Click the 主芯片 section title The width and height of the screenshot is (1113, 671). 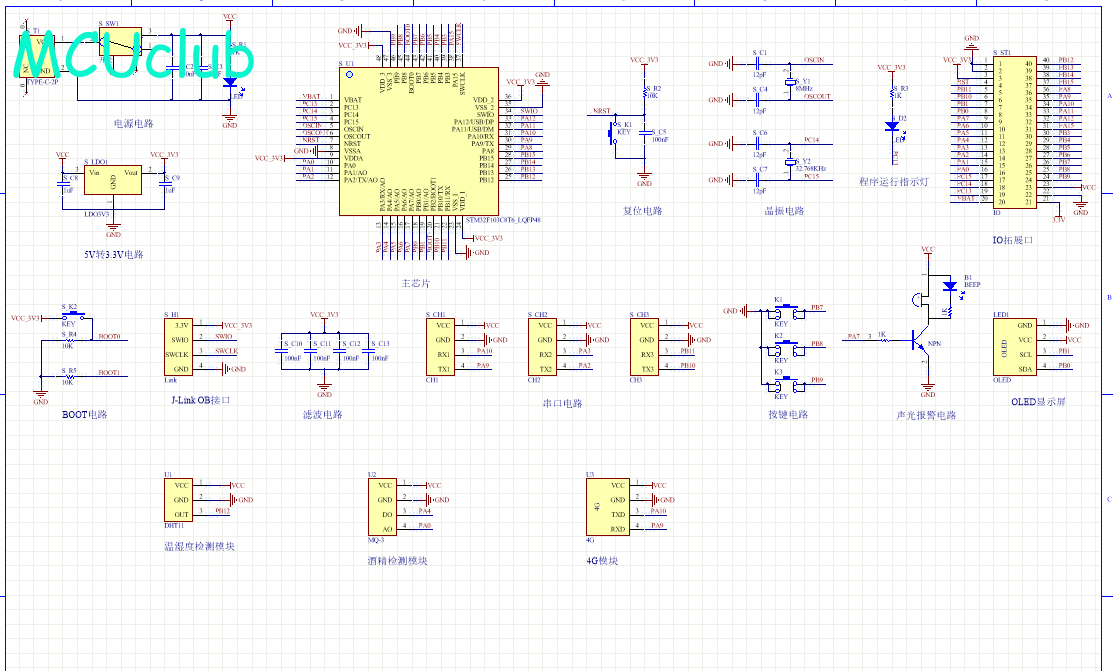(416, 283)
